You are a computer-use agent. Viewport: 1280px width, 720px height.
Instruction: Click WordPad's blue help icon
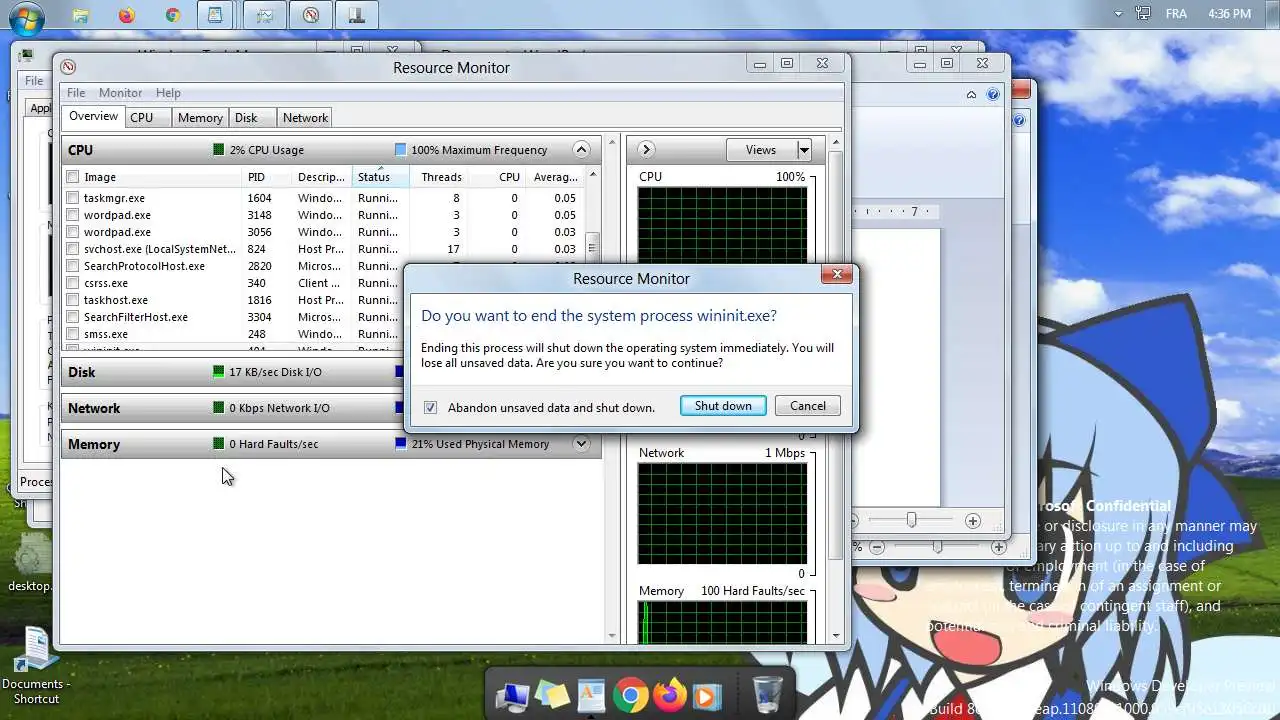point(993,94)
